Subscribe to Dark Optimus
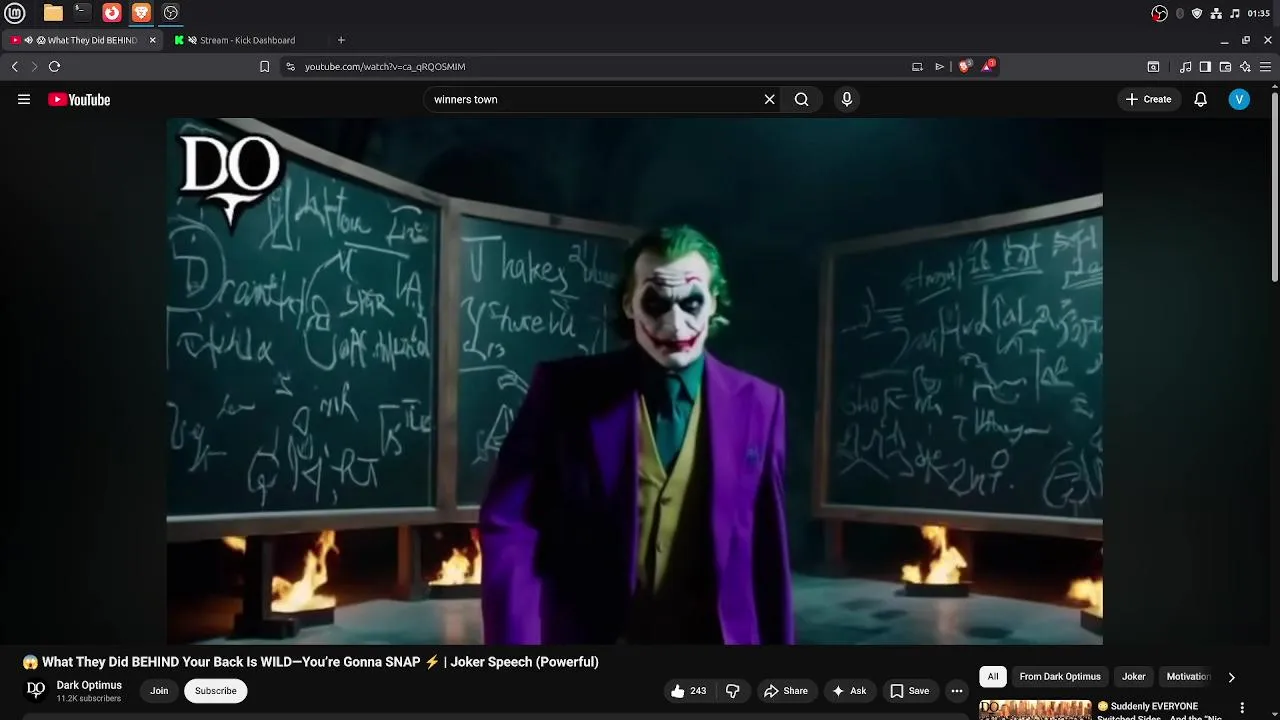This screenshot has width=1280, height=720. tap(215, 691)
